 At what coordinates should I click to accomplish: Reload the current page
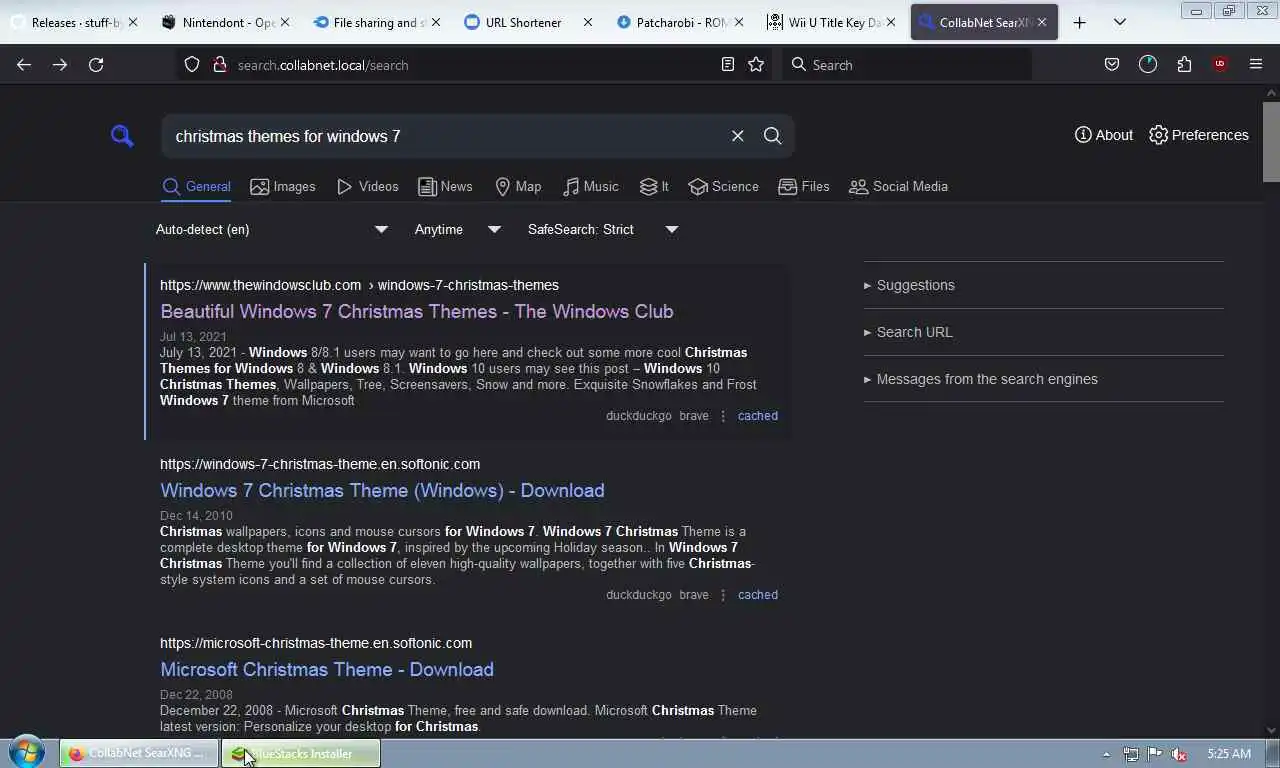pos(96,65)
